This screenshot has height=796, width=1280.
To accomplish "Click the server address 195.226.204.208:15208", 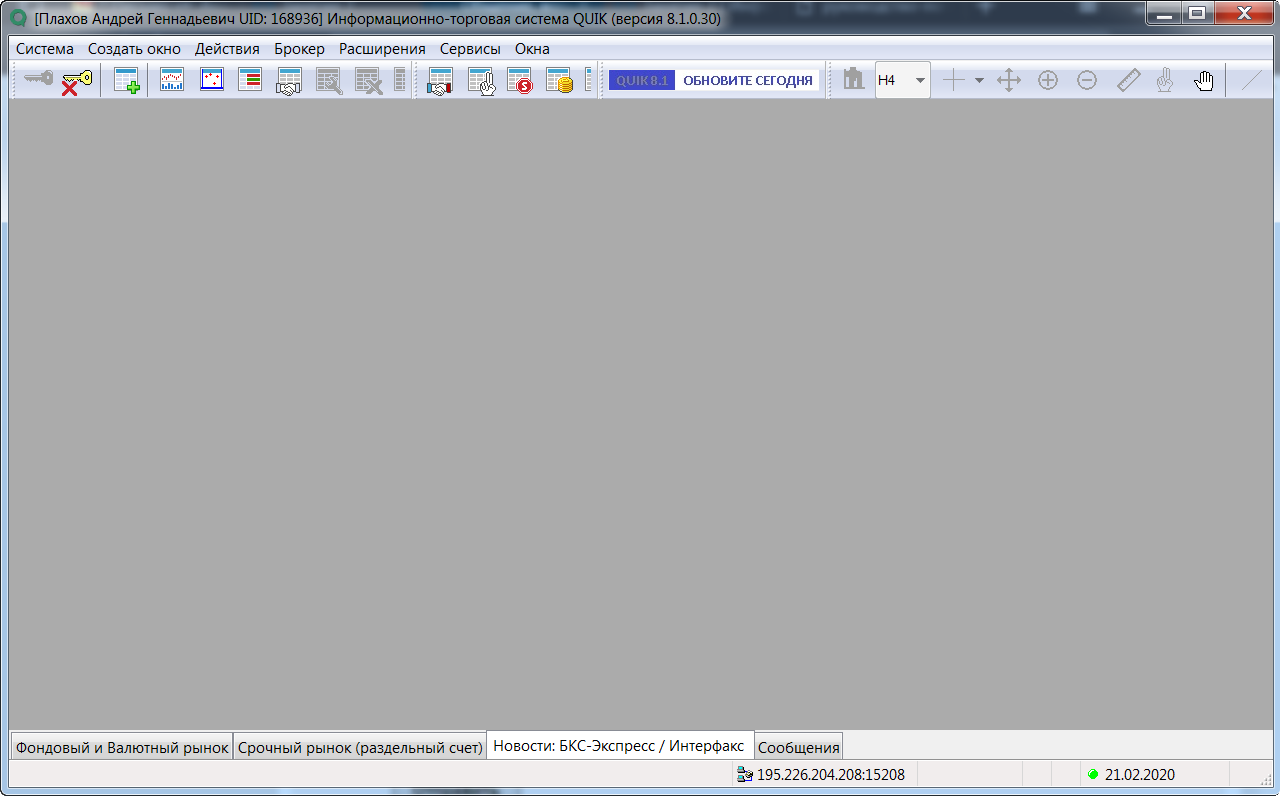I will pos(831,775).
